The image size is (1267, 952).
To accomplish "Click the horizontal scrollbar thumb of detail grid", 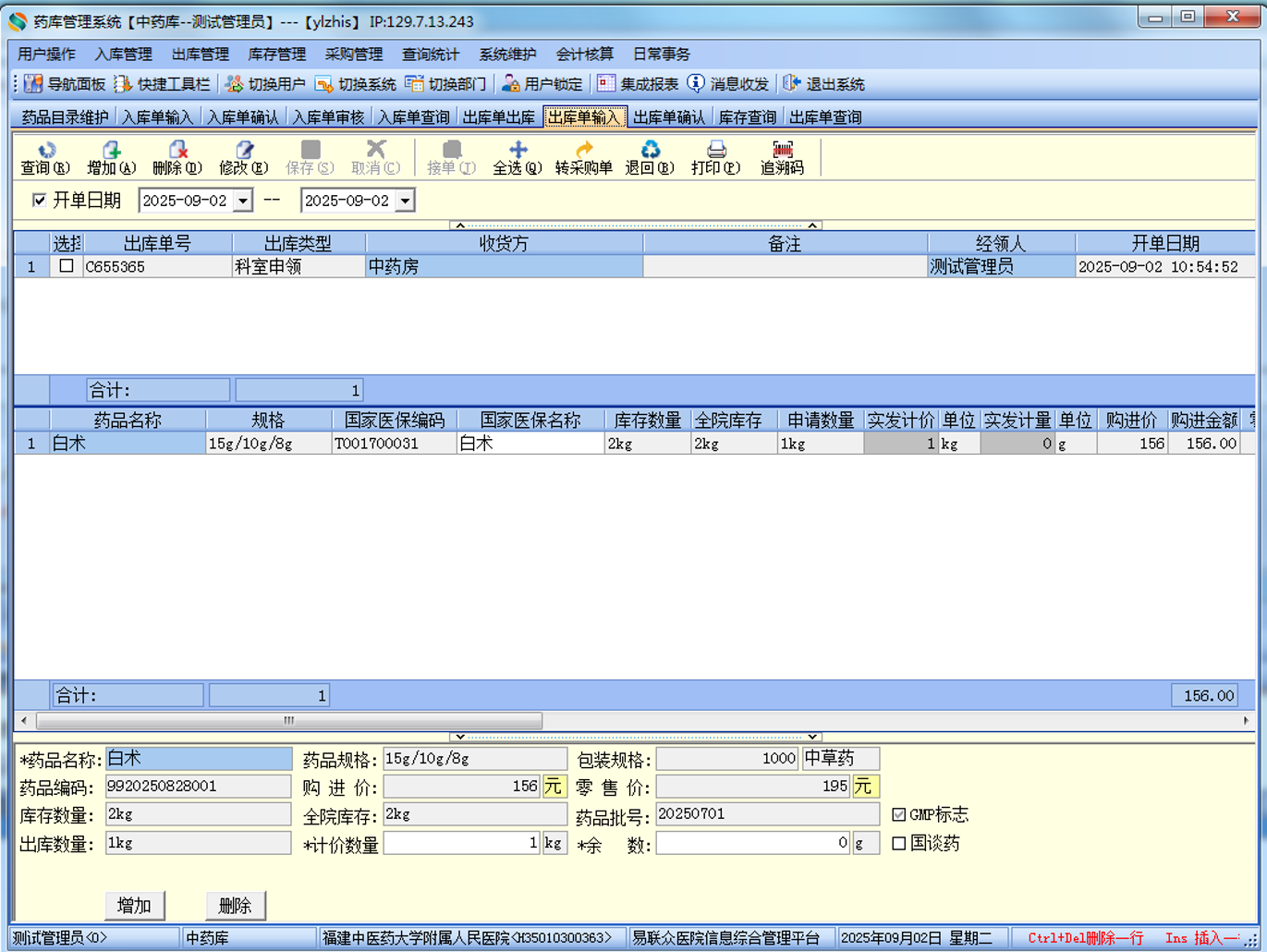I will tap(289, 720).
